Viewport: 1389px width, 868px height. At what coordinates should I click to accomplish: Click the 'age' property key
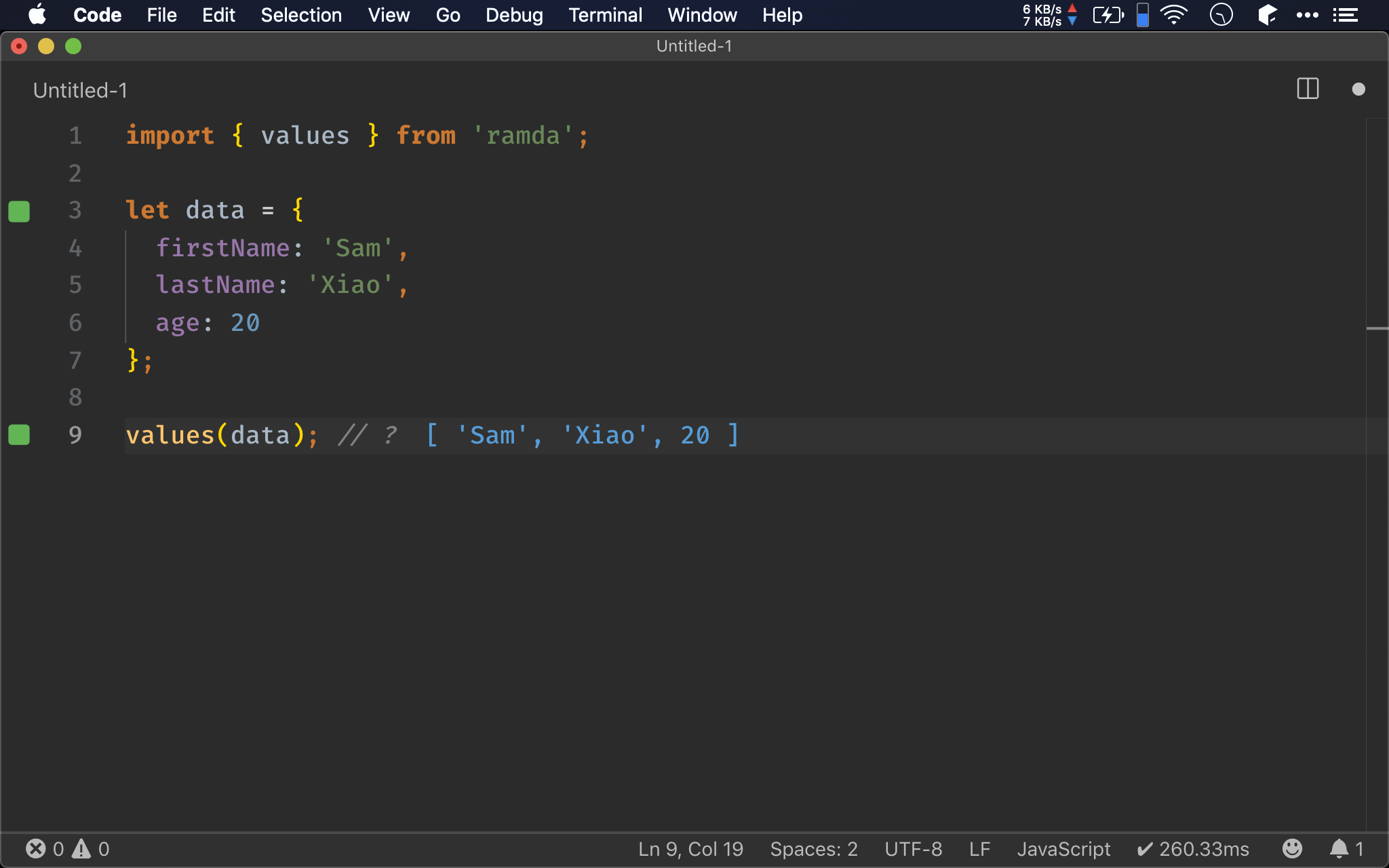tap(178, 323)
